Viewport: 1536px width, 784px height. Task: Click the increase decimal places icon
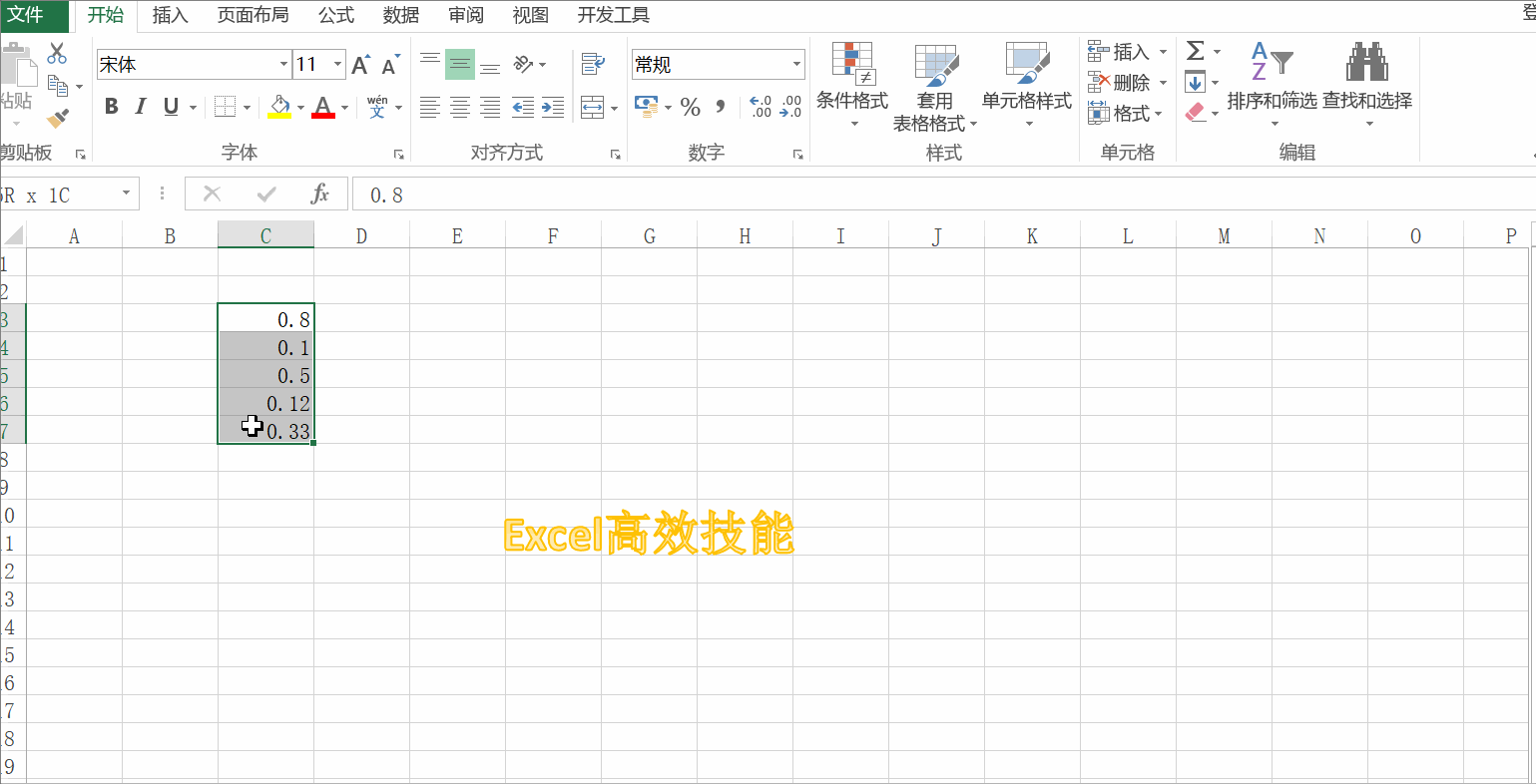click(x=760, y=107)
